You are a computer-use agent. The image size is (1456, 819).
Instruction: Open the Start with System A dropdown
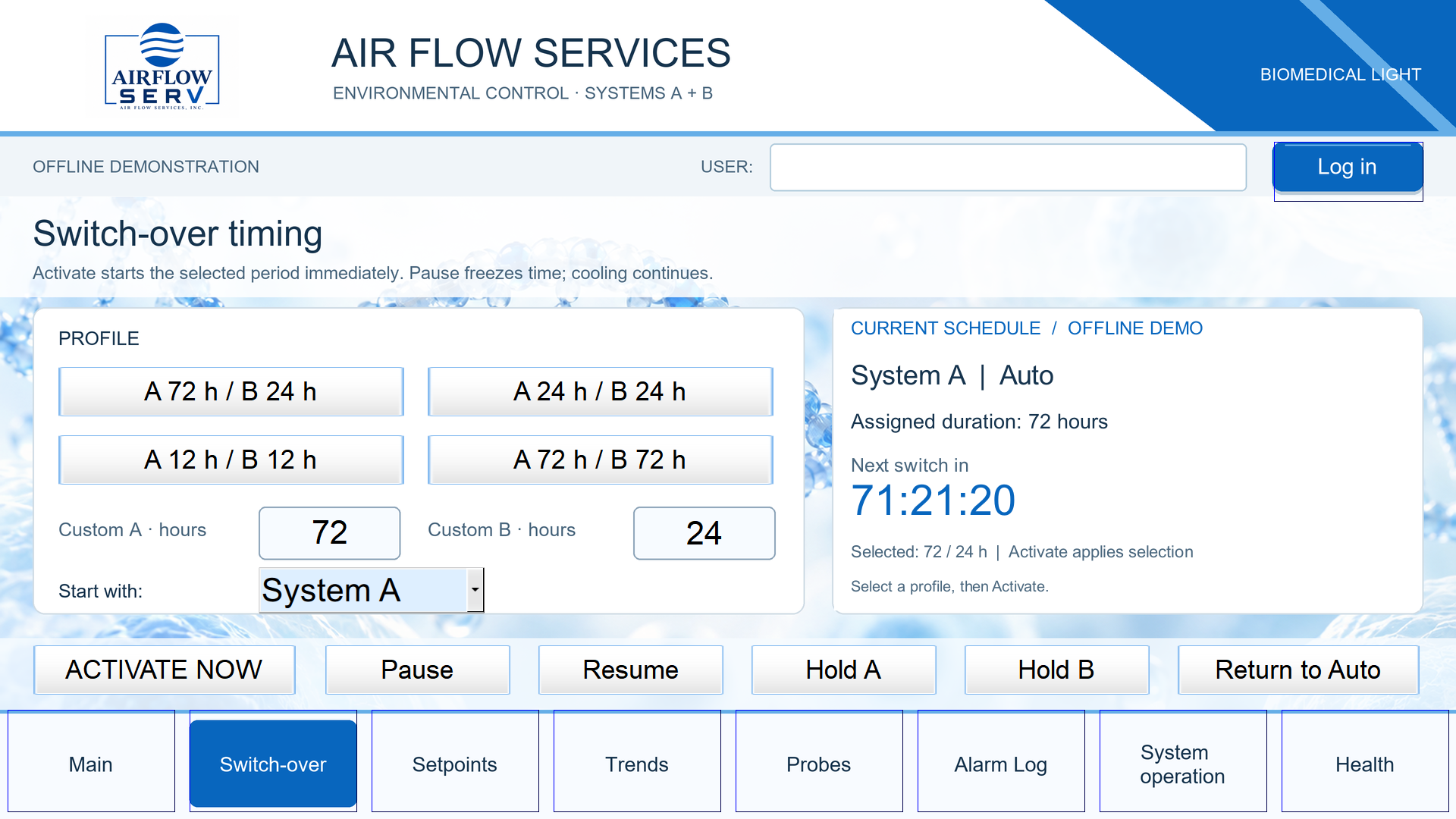pyautogui.click(x=371, y=590)
